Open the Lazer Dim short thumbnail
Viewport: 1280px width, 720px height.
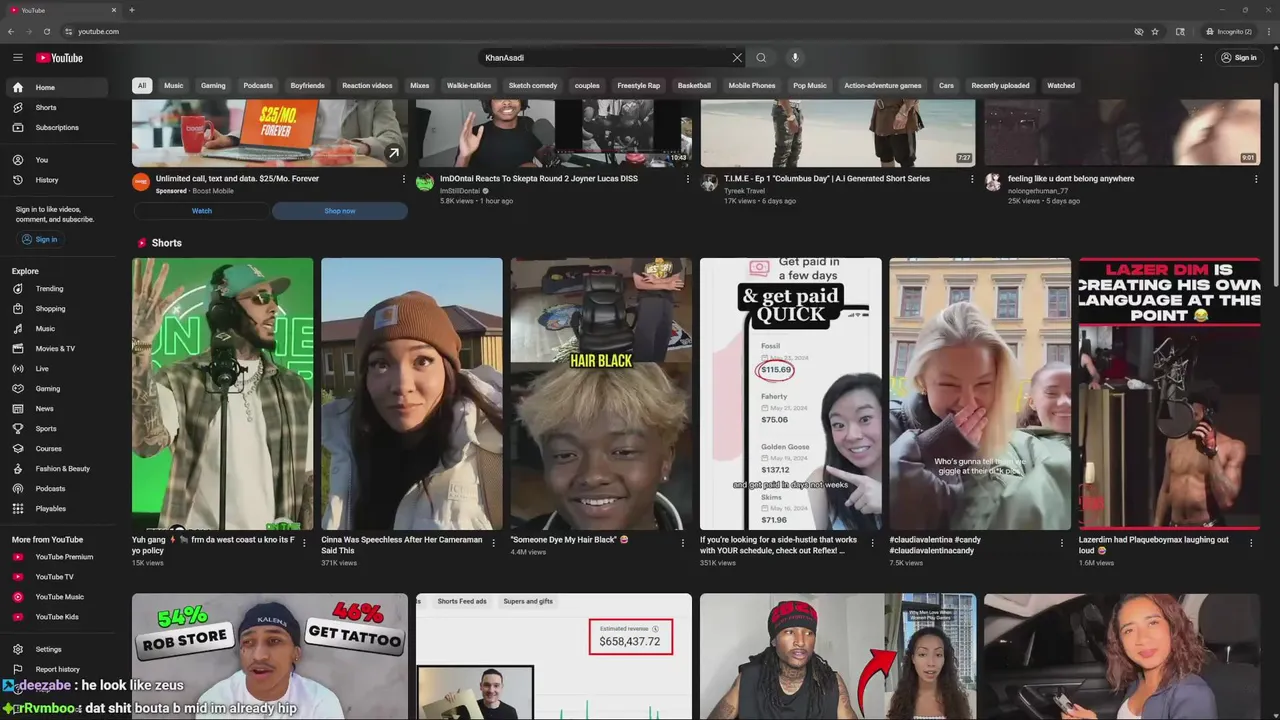pyautogui.click(x=1169, y=394)
